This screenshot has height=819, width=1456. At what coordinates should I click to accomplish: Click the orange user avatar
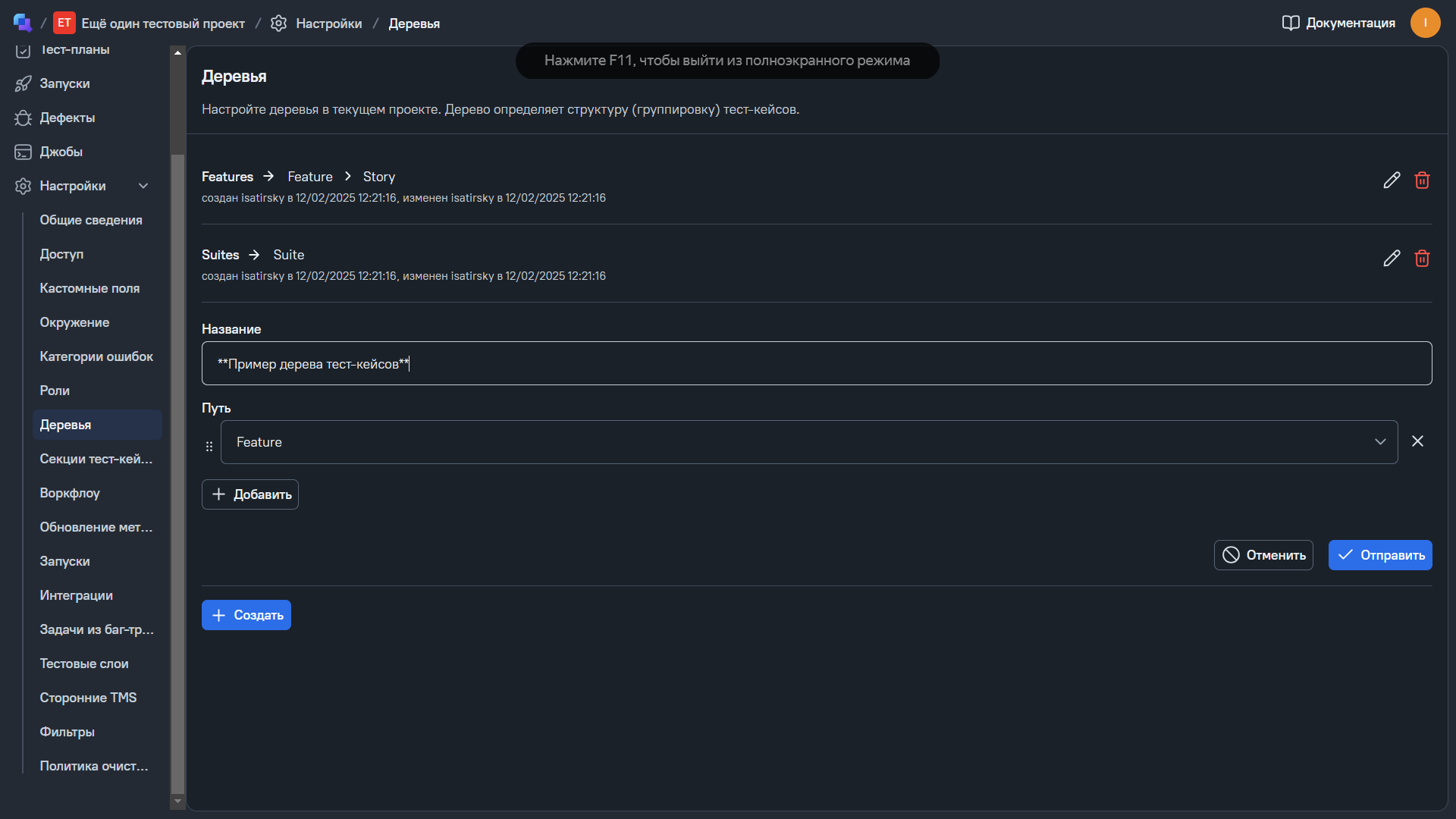pos(1425,23)
